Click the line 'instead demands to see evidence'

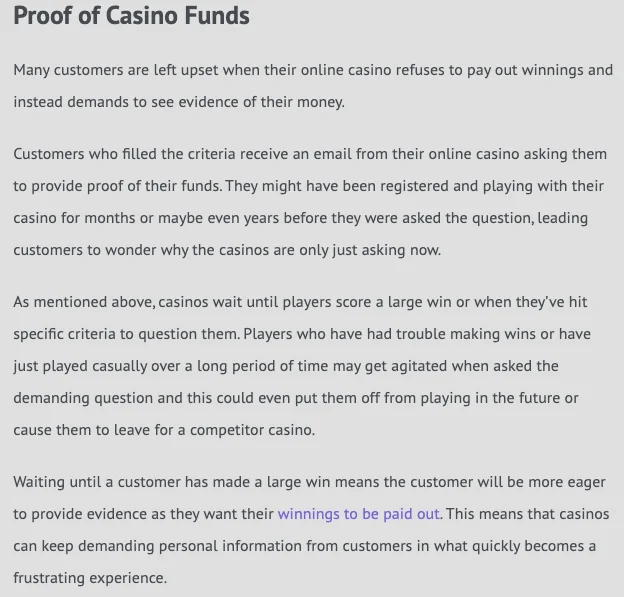click(179, 102)
